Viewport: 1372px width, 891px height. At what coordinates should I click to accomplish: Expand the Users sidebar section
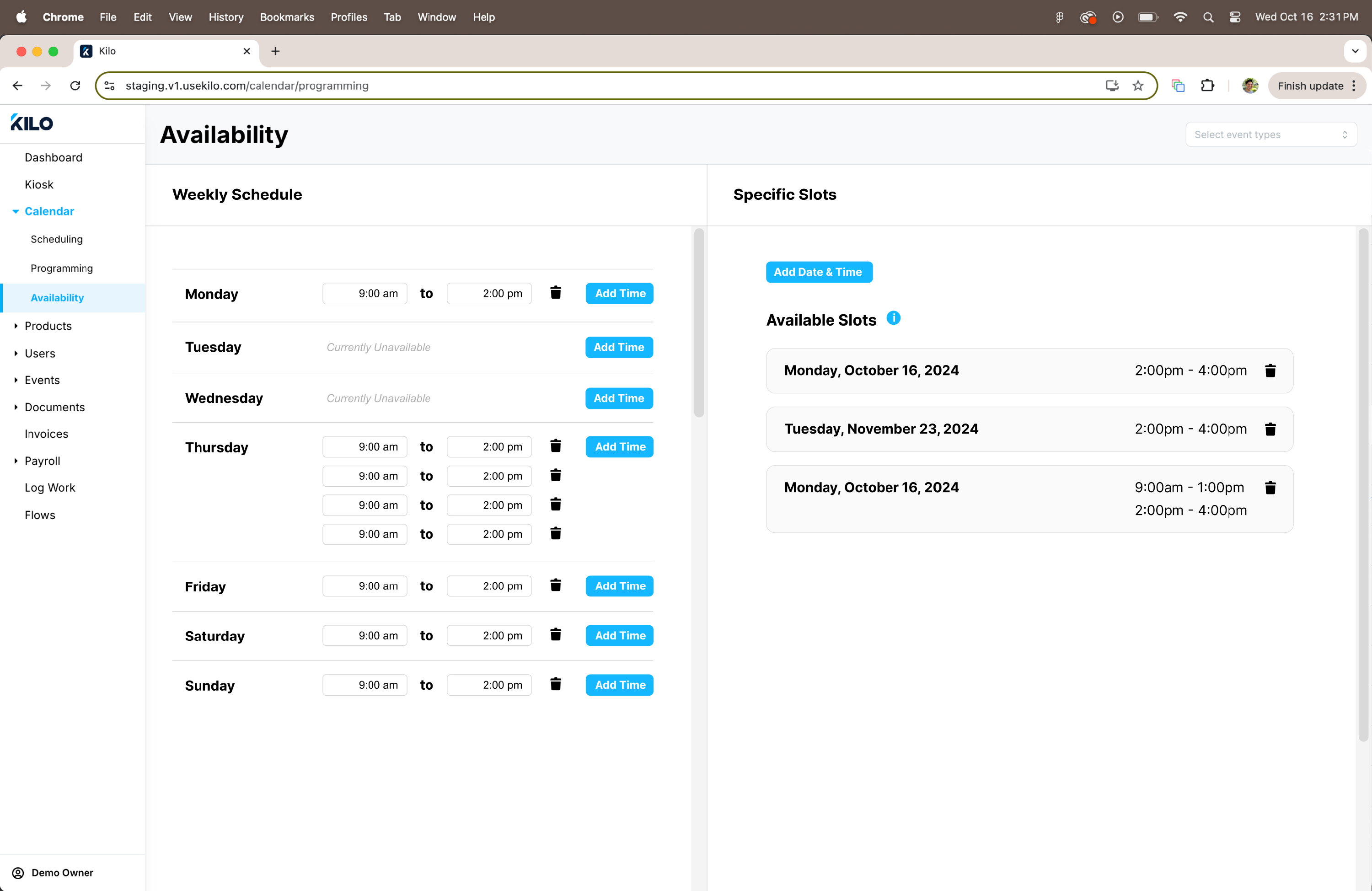pos(16,354)
